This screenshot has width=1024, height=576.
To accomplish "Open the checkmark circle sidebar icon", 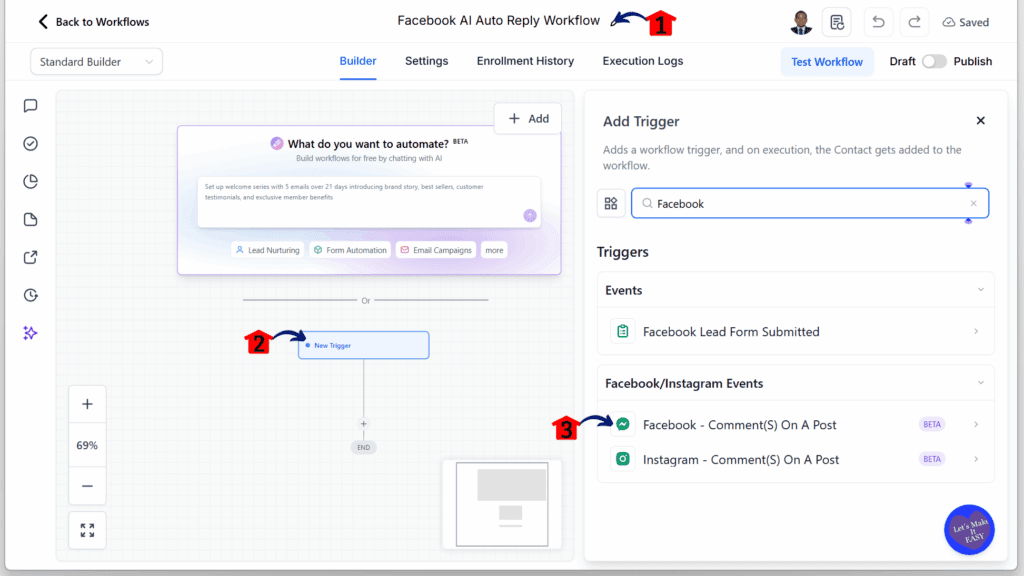I will click(x=30, y=144).
